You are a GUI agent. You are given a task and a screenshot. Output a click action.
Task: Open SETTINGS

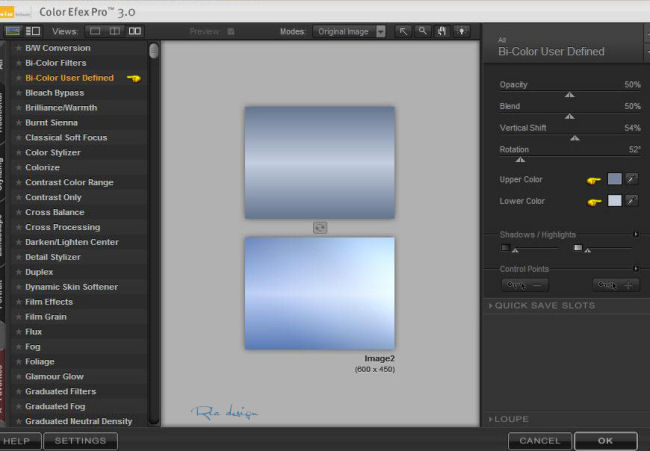[x=80, y=441]
